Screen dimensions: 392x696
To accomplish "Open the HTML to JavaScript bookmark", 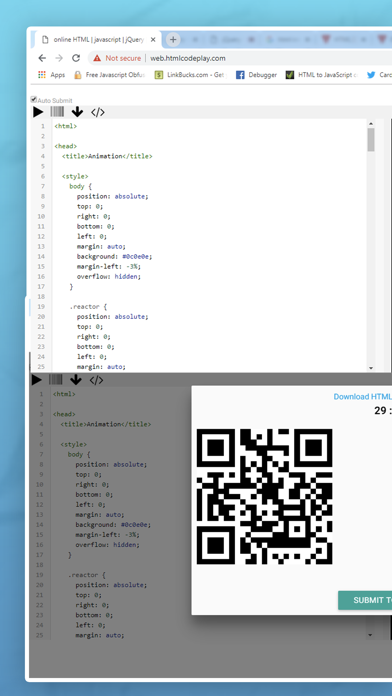I will pyautogui.click(x=322, y=75).
